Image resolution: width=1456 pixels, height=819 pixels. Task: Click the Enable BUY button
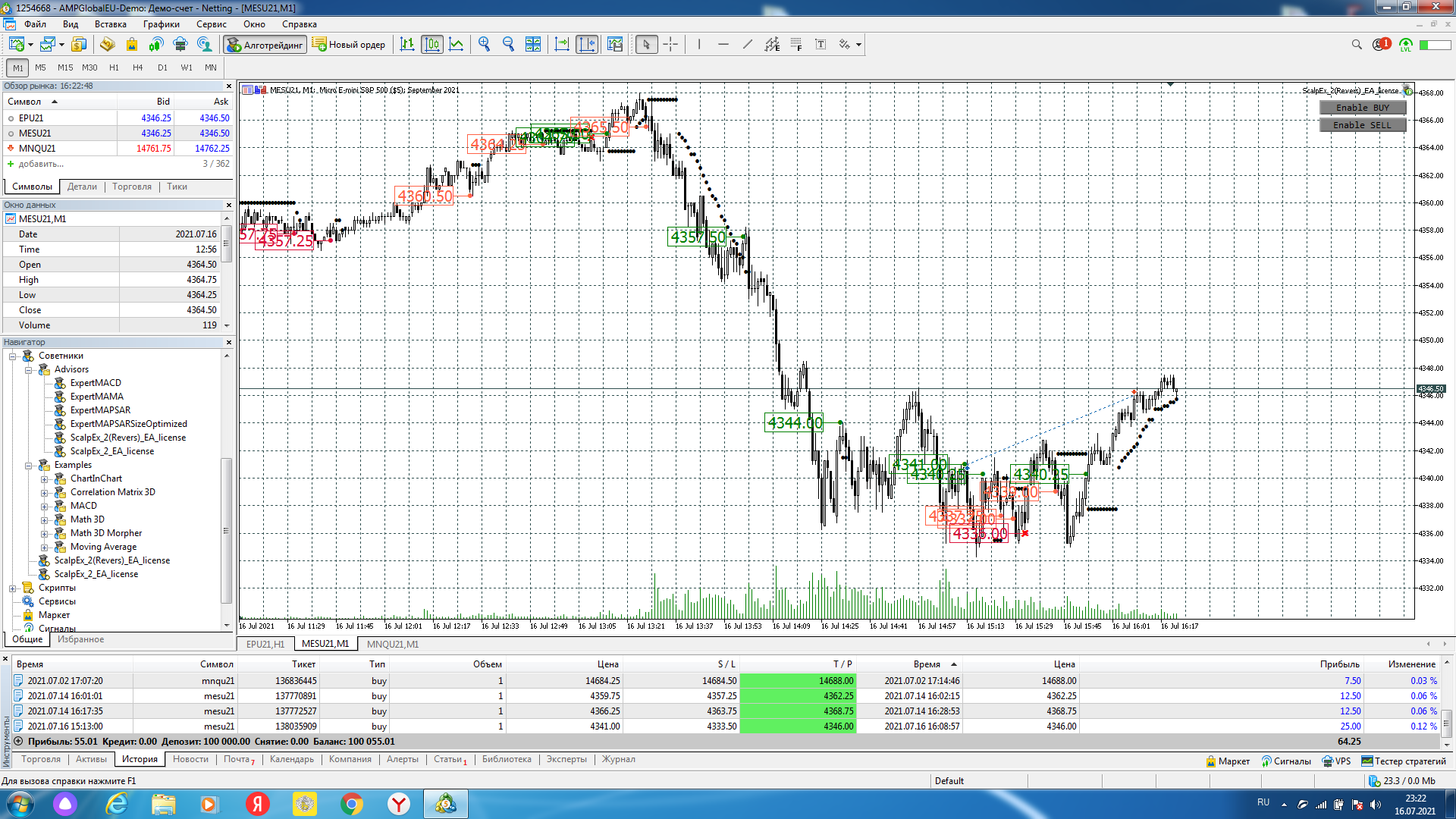tap(1362, 108)
